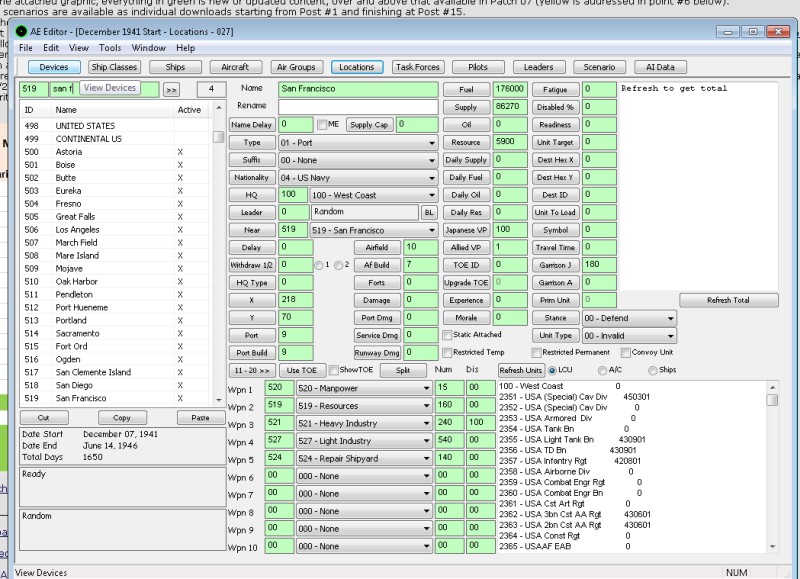
Task: Toggle the ME checkbox
Action: coord(321,124)
